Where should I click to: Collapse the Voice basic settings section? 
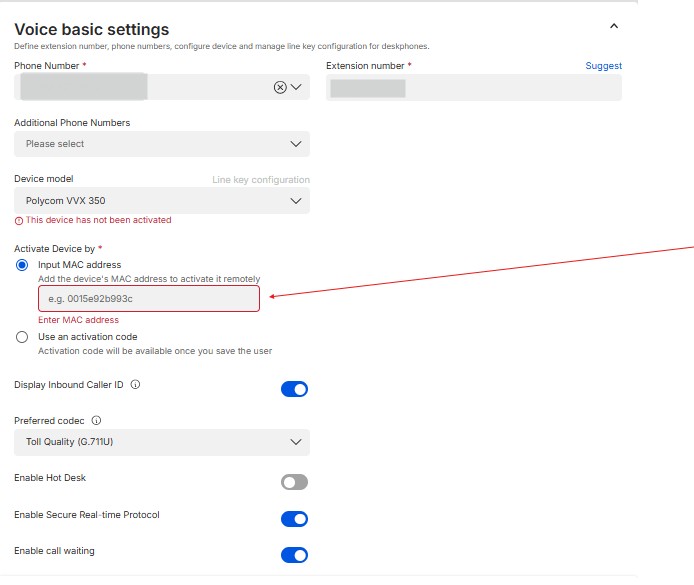click(x=614, y=27)
